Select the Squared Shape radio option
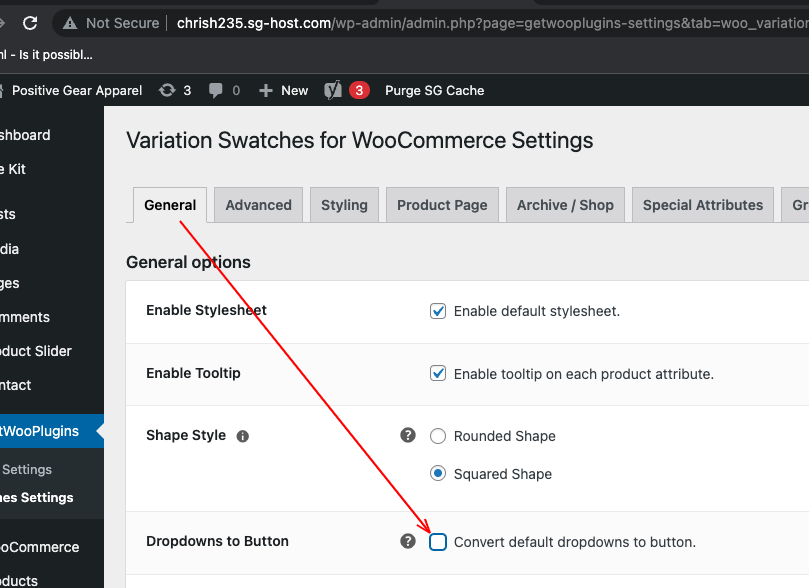809x588 pixels. (438, 473)
